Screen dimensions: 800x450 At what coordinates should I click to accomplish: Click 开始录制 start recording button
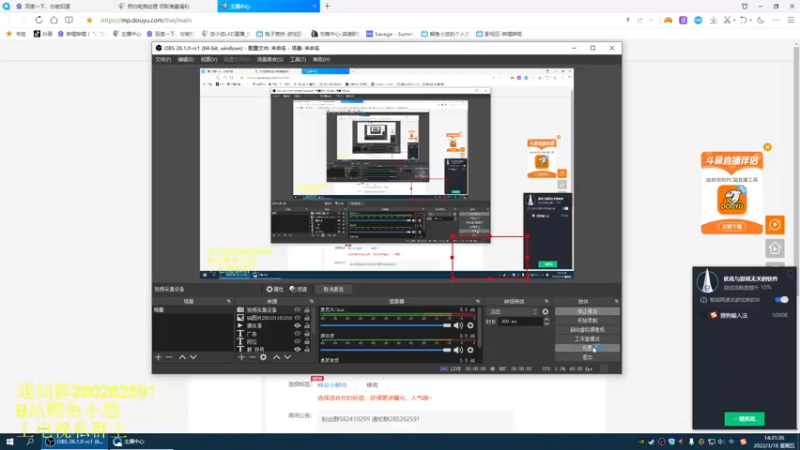click(587, 320)
